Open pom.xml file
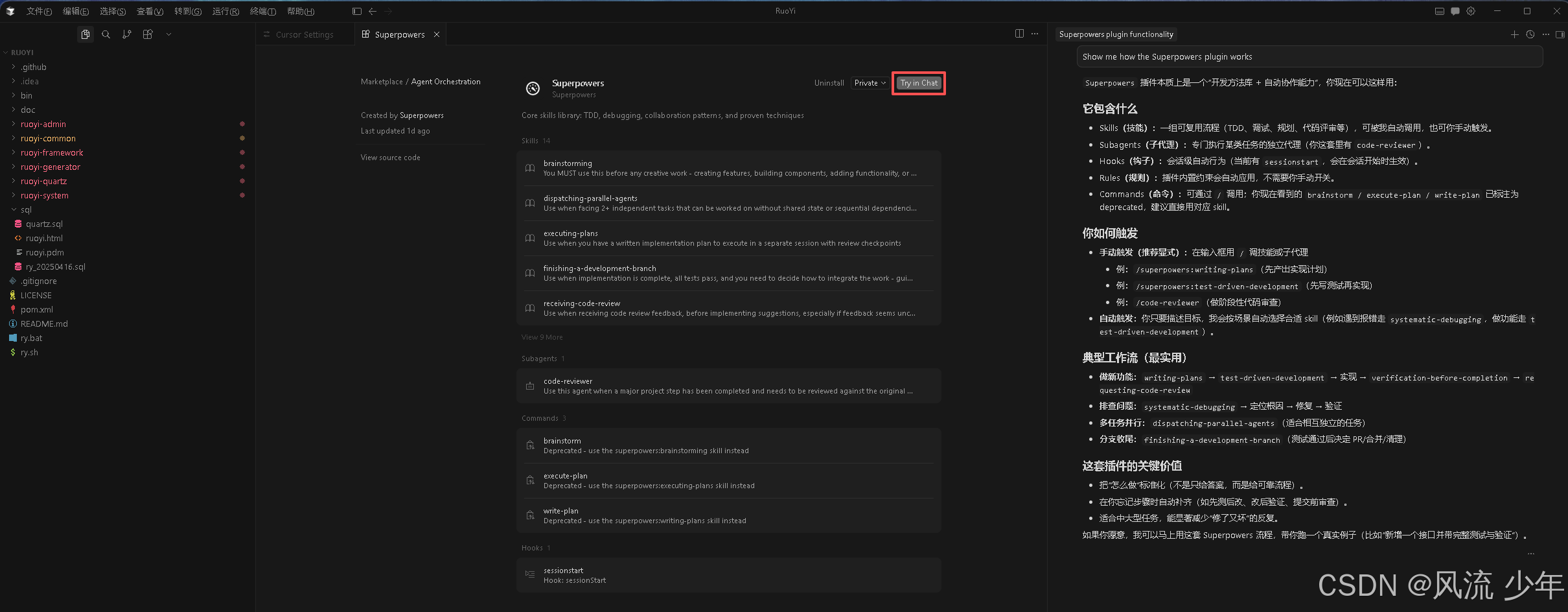Viewport: 1568px width, 612px height. (128, 309)
